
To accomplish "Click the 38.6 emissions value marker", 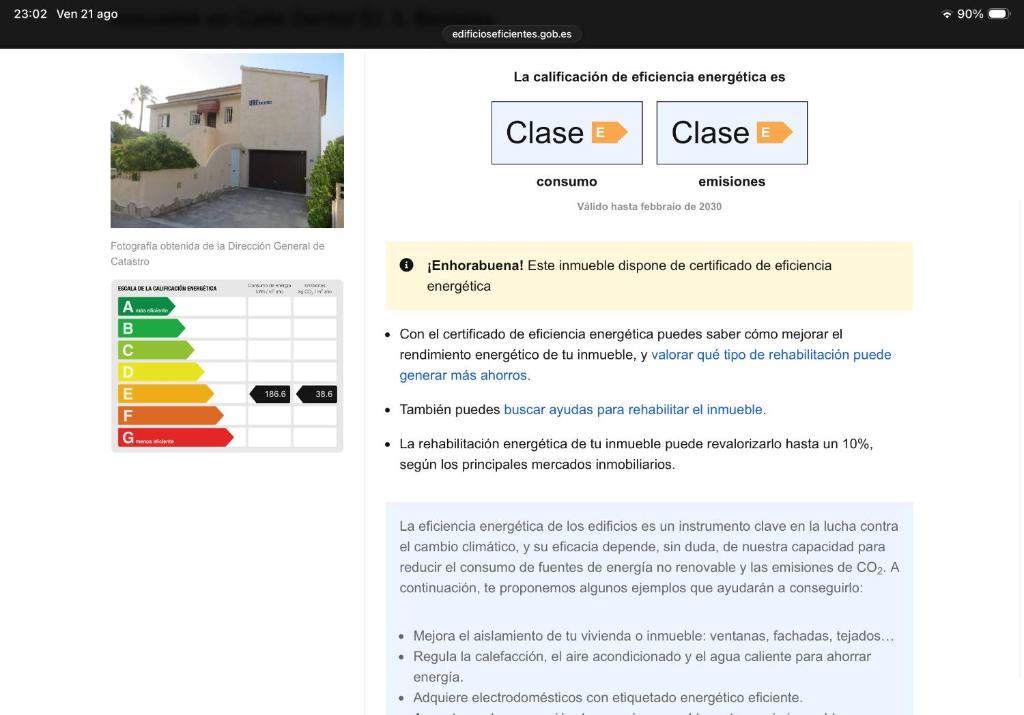I will click(317, 394).
